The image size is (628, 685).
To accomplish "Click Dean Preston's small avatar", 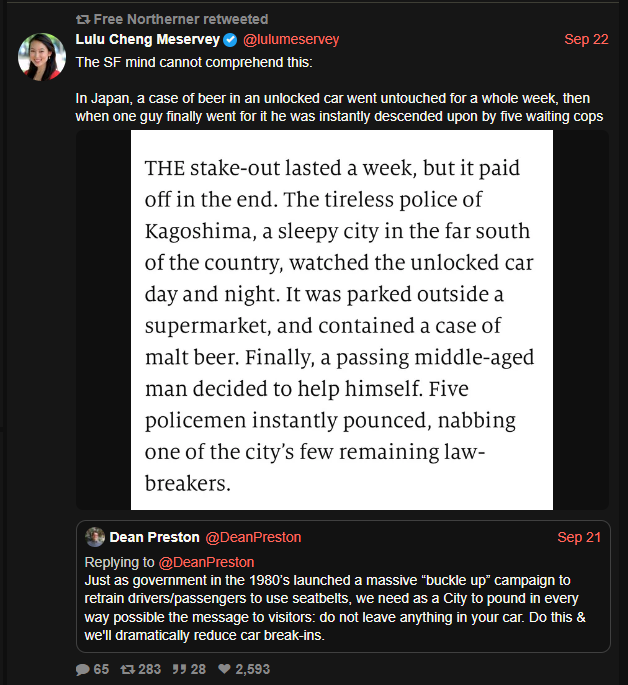I will tap(95, 537).
